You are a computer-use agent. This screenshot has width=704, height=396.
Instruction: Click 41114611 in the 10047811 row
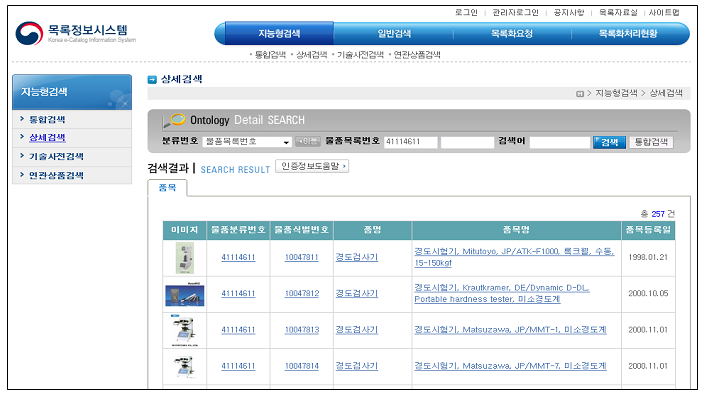click(x=238, y=257)
